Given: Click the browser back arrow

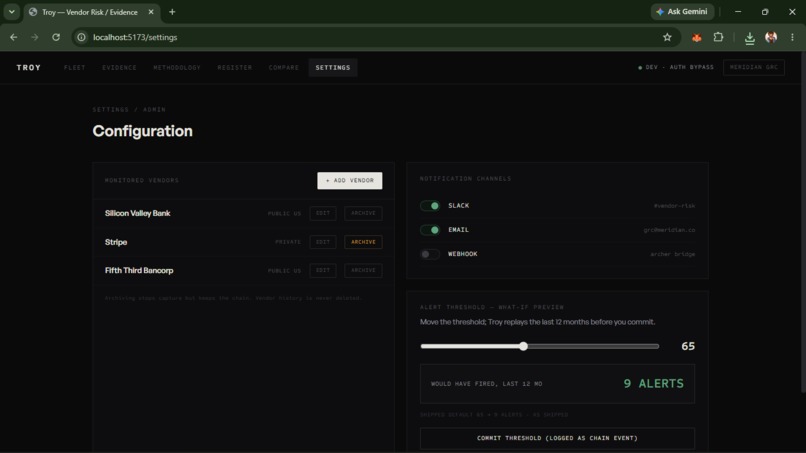Looking at the screenshot, I should click(x=14, y=37).
